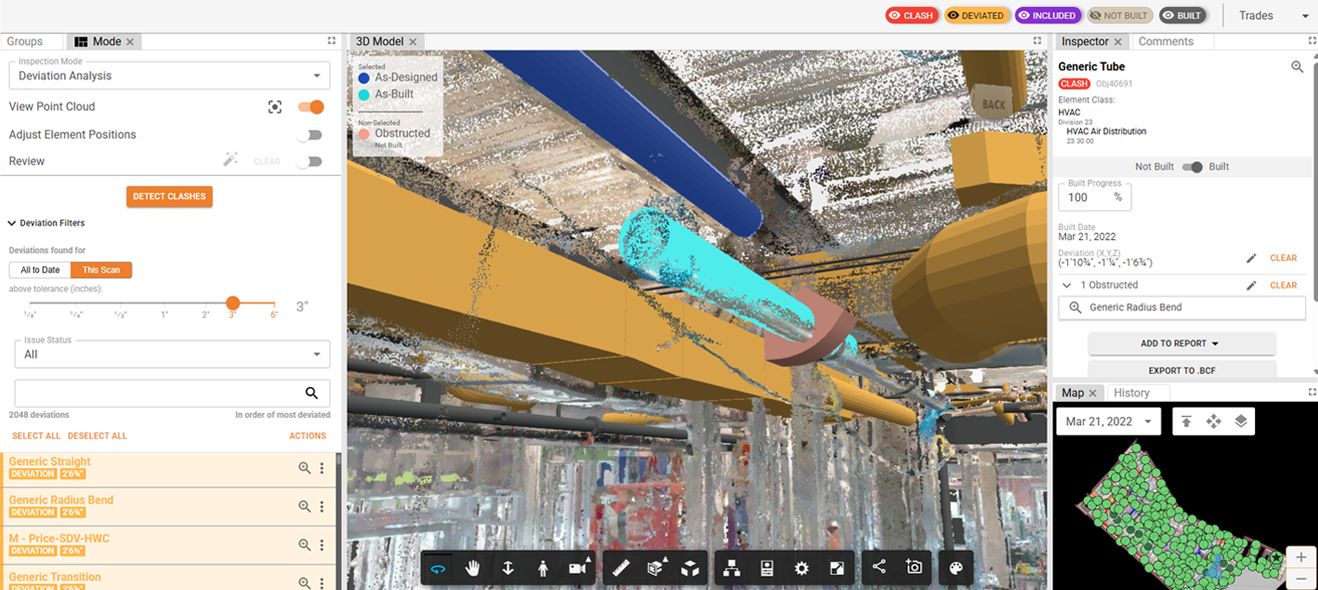Capture a screenshot with camera icon
Screen dimensions: 1318x590
pyautogui.click(x=914, y=567)
